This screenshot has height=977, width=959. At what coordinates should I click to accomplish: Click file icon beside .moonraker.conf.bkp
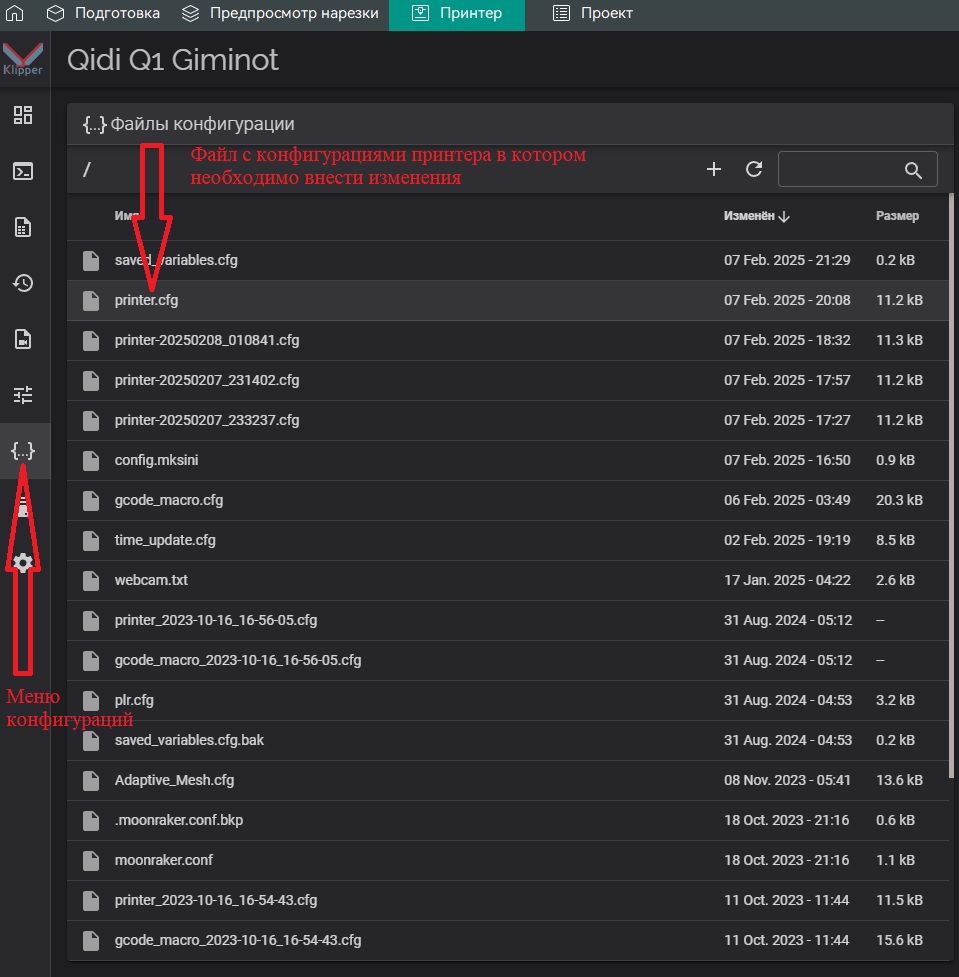[x=91, y=820]
